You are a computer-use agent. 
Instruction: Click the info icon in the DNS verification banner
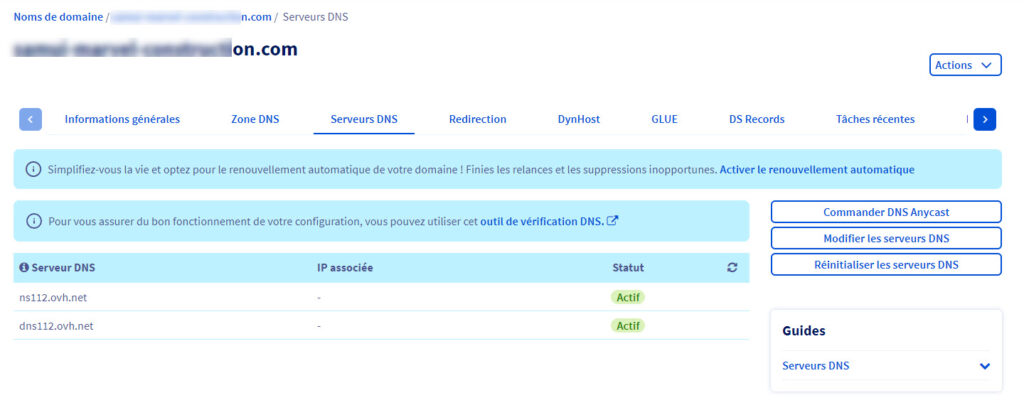[x=33, y=221]
